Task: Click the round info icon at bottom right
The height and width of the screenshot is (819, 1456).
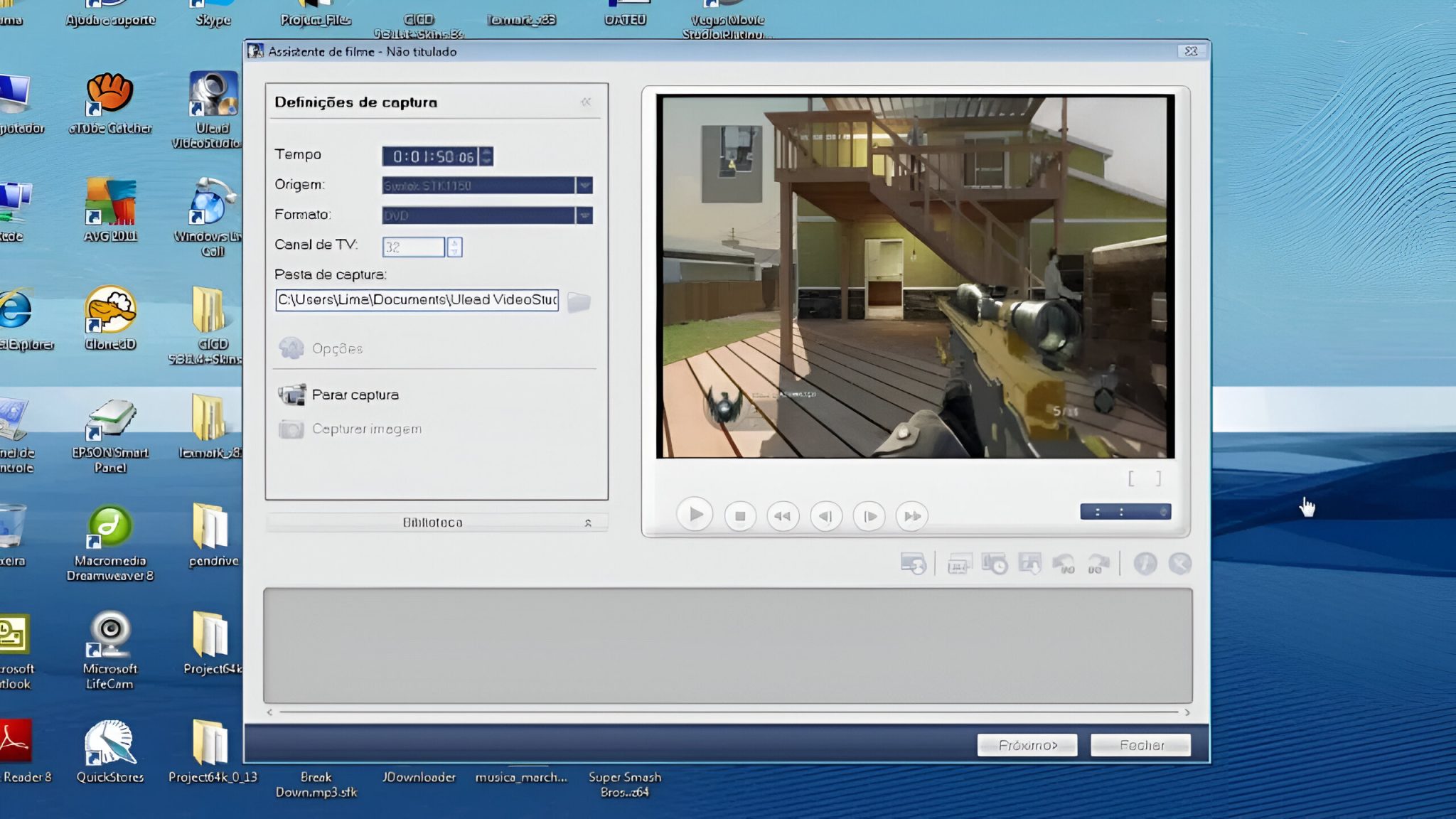Action: point(1145,564)
